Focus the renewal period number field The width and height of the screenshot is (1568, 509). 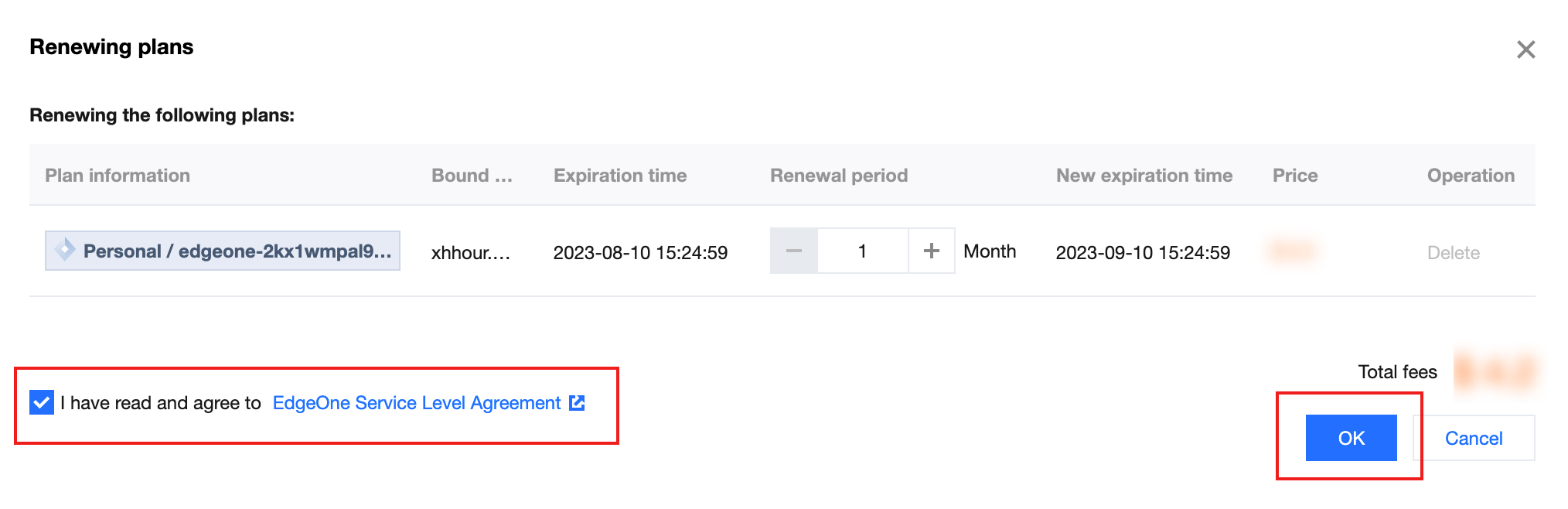point(862,251)
